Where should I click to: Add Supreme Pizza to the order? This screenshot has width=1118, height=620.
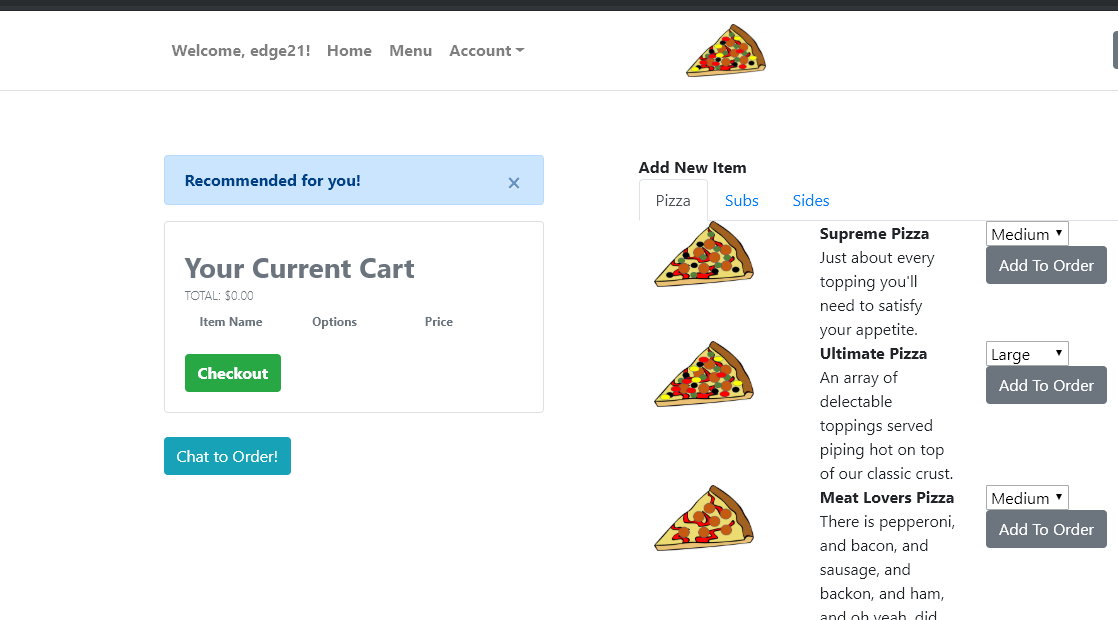pyautogui.click(x=1046, y=265)
